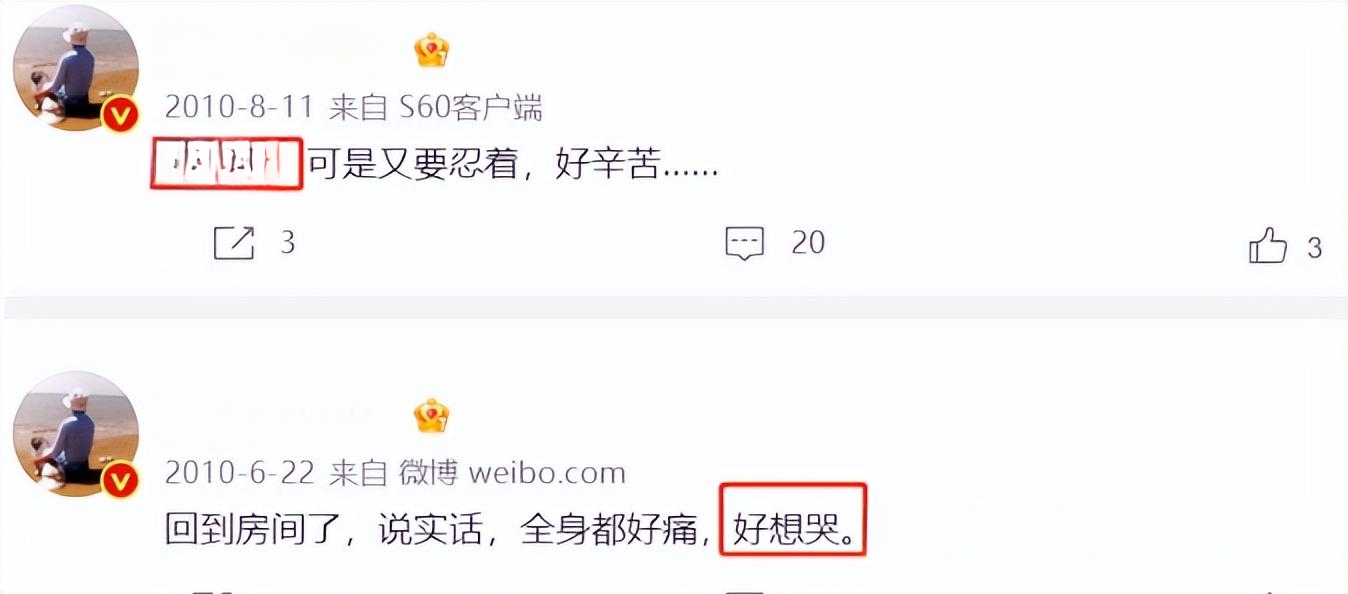Open profile from the 2010-8-11 post avatar
The height and width of the screenshot is (594, 1348).
[x=75, y=68]
